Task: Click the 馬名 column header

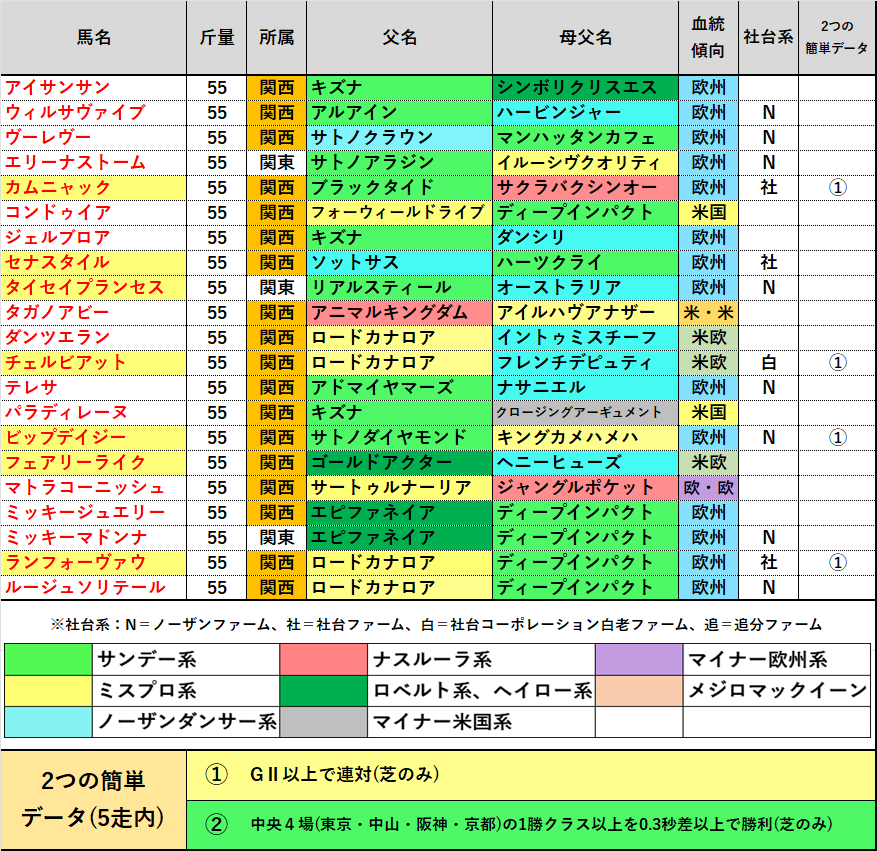Action: [x=93, y=37]
